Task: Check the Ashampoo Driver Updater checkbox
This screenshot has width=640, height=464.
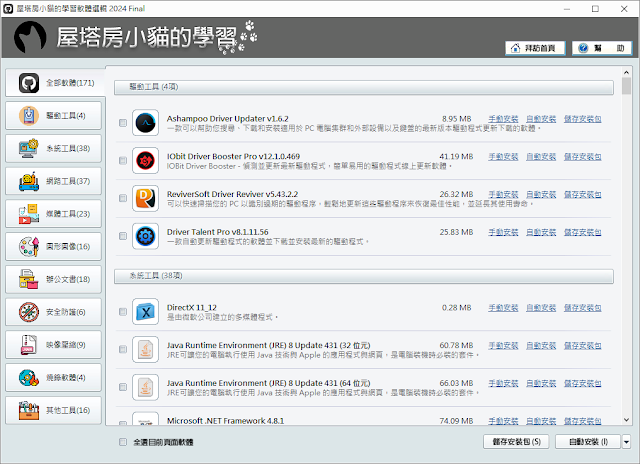Action: pyautogui.click(x=123, y=123)
